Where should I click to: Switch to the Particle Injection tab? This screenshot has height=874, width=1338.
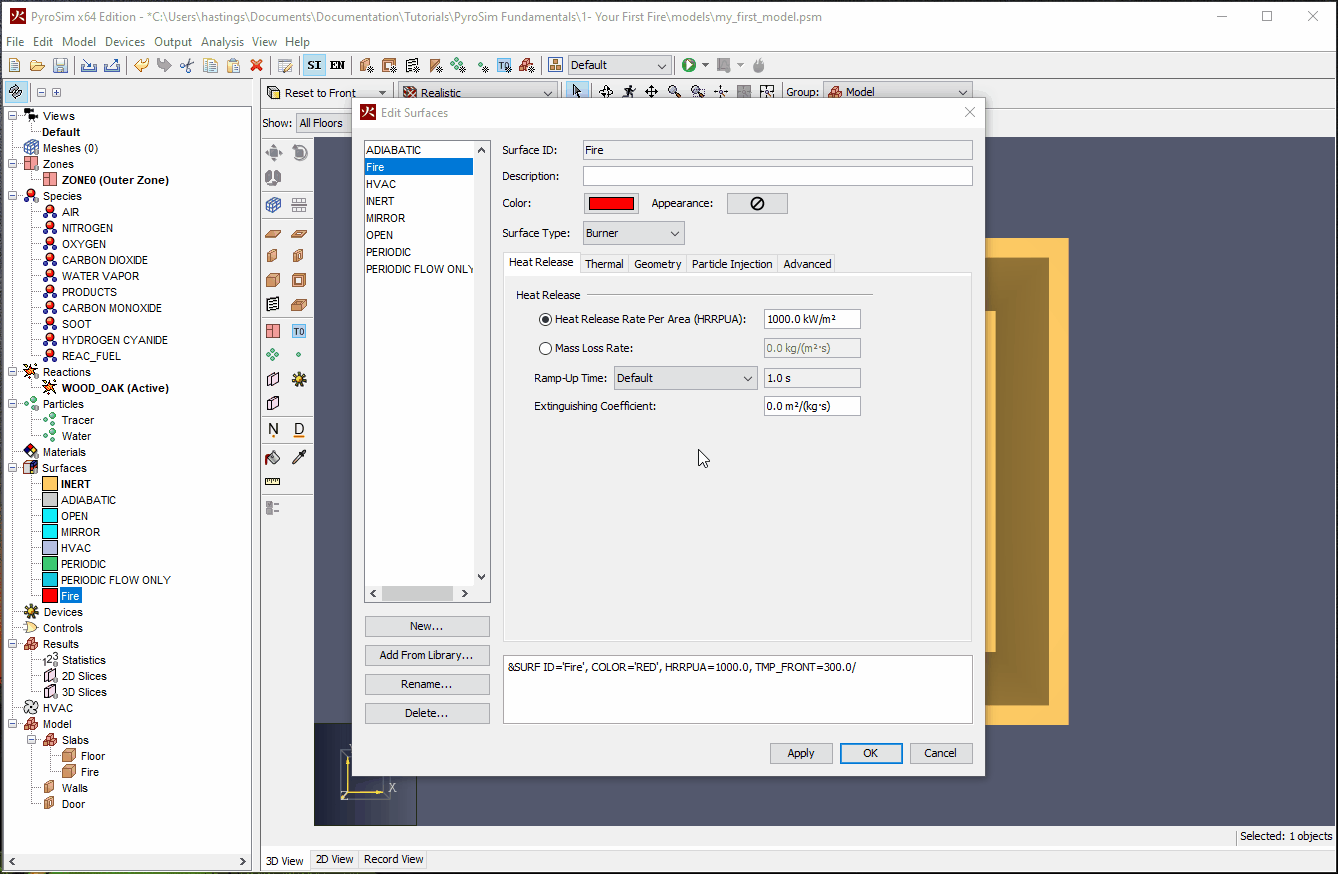(732, 264)
